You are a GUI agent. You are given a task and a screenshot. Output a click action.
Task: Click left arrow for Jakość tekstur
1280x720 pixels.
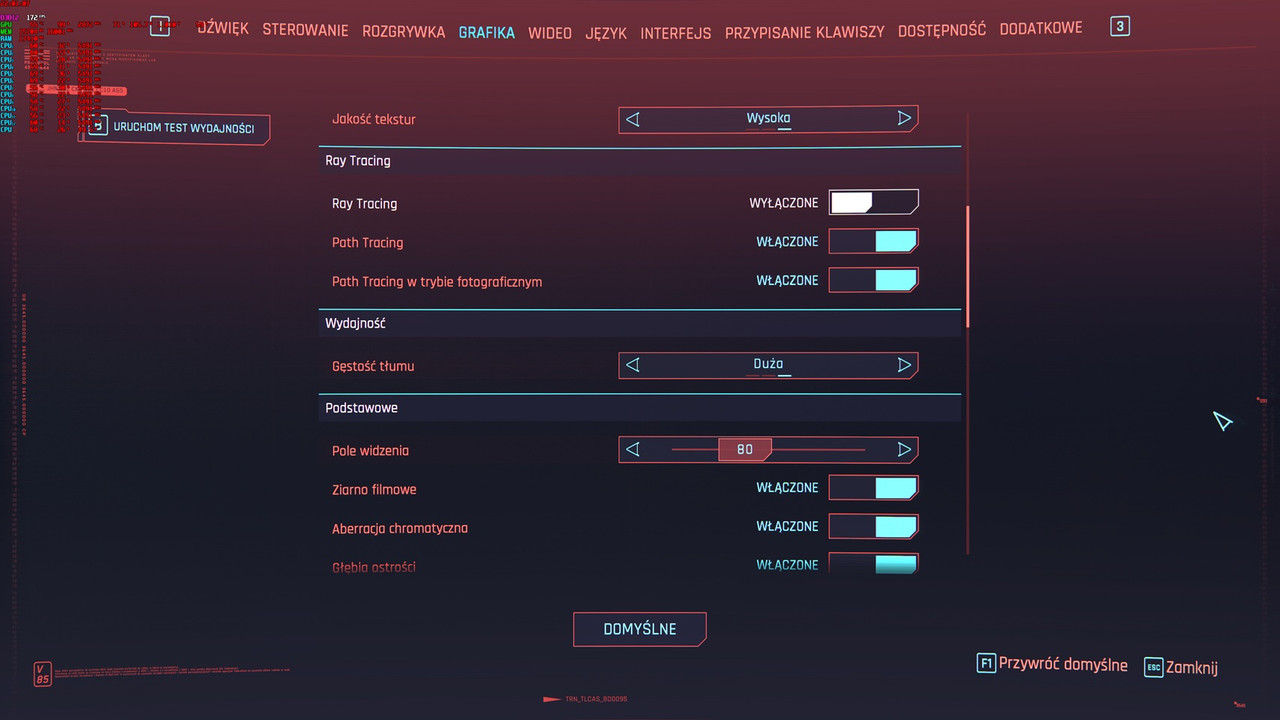click(632, 119)
